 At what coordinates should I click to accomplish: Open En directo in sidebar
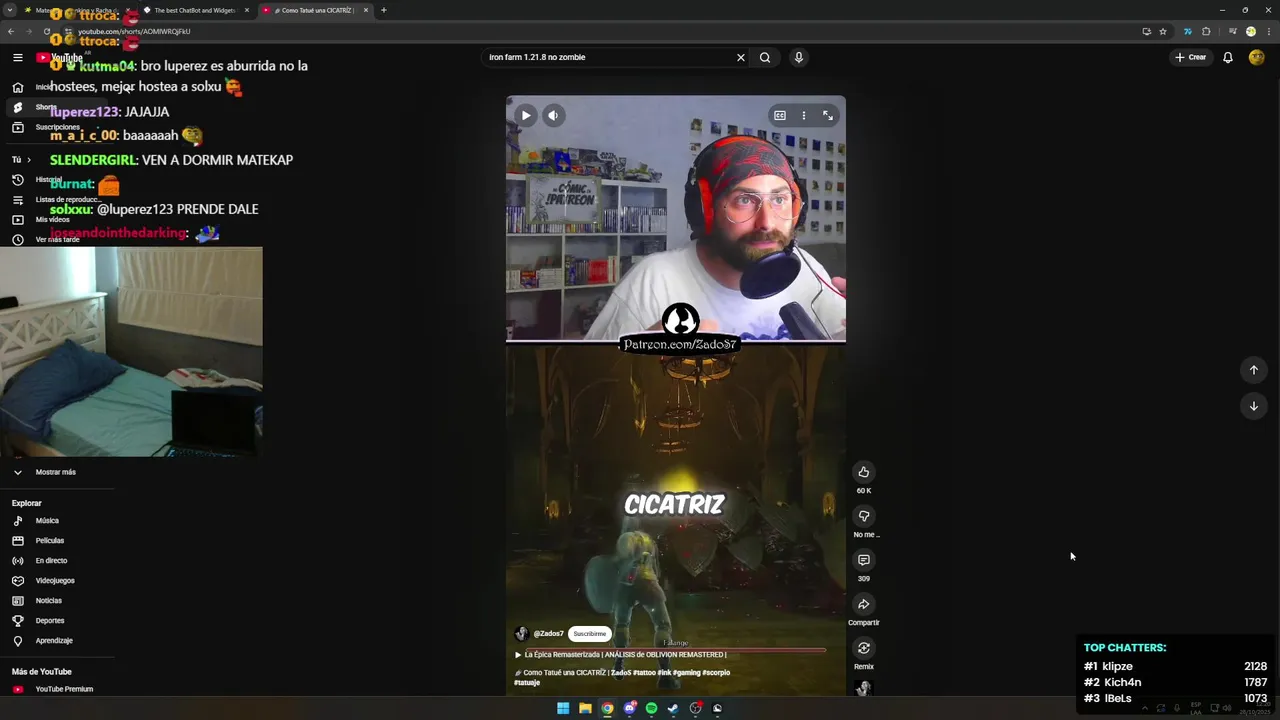[51, 561]
